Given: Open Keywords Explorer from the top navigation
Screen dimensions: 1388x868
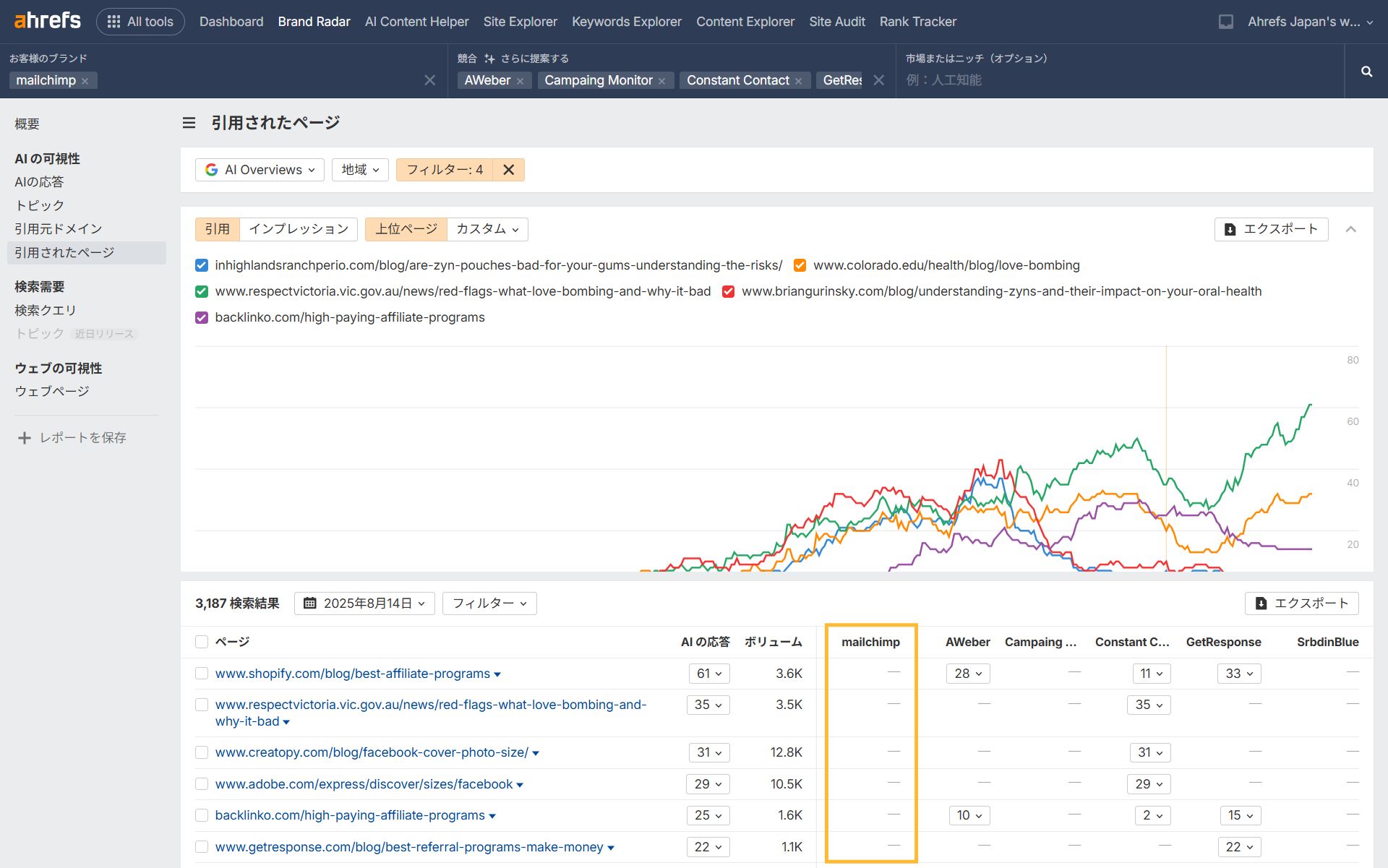Looking at the screenshot, I should (x=626, y=21).
